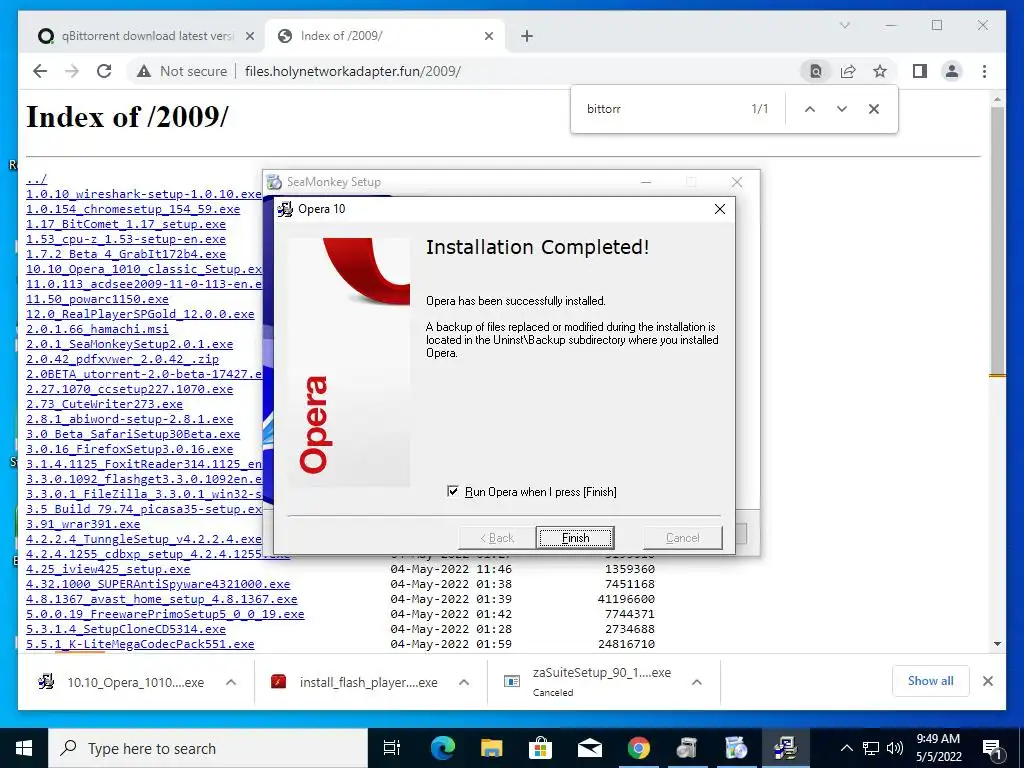Click the page vertical scrollbar thumb
Viewport: 1024px width, 768px height.
pyautogui.click(x=997, y=240)
